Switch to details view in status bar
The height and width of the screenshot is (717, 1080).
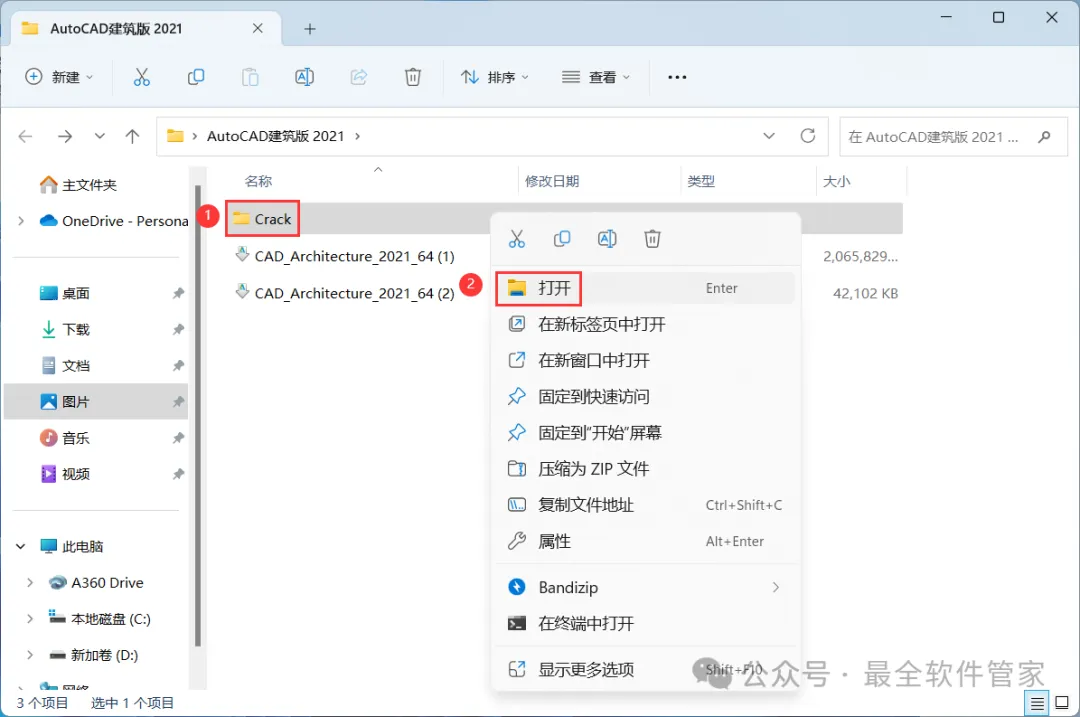1037,703
